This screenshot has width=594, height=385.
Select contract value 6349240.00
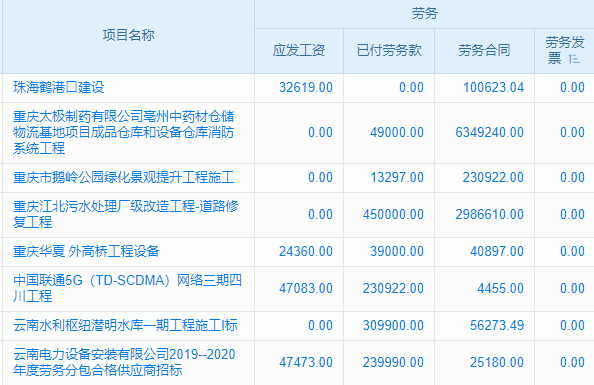pyautogui.click(x=489, y=132)
